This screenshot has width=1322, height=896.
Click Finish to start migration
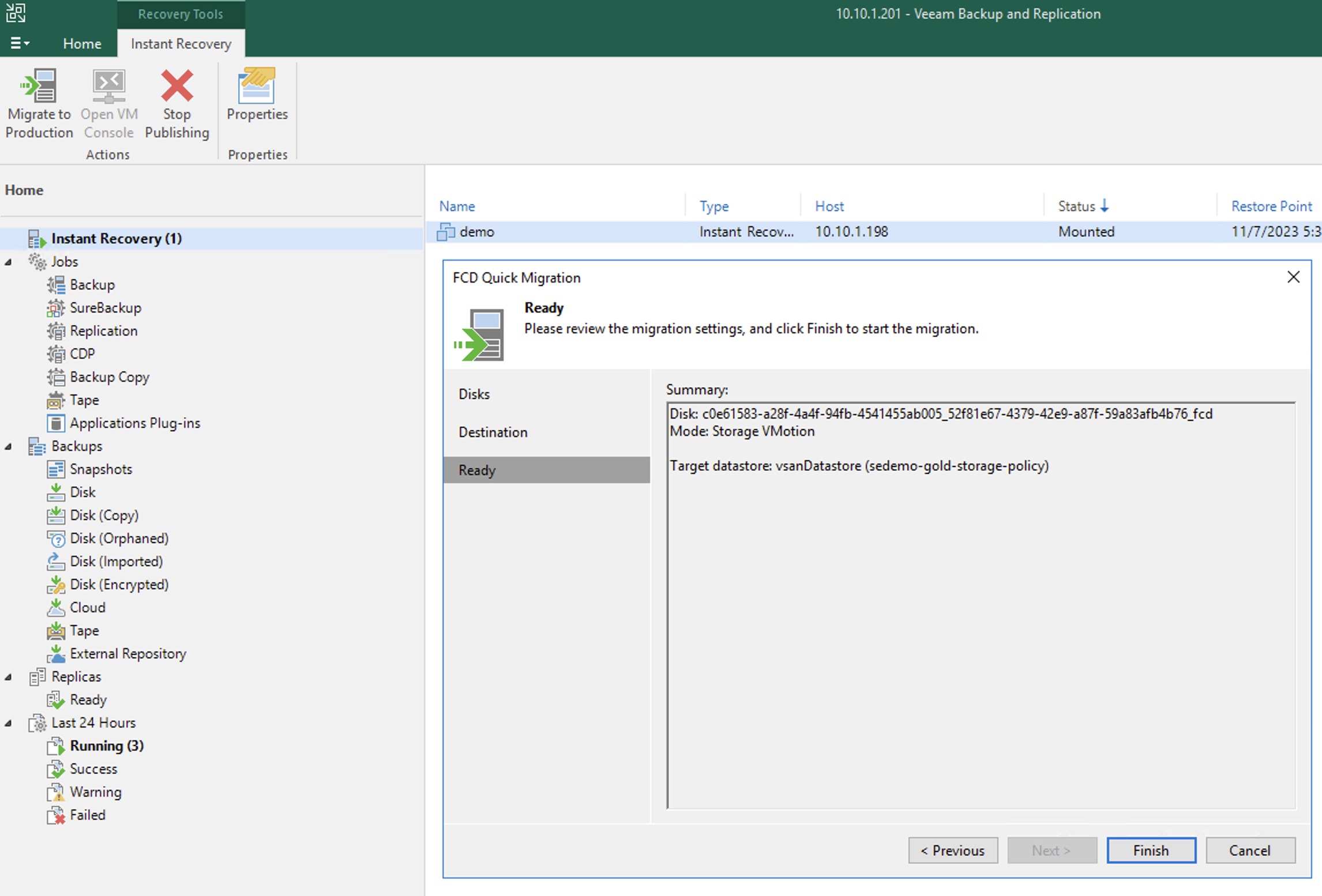point(1151,850)
